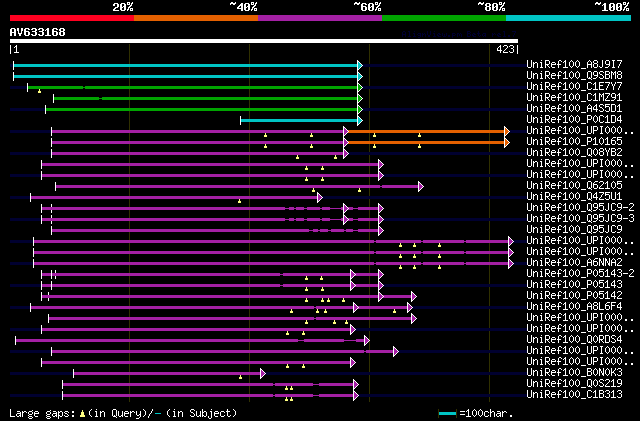Select the AV633168 query title
This screenshot has width=640, height=421.
38,32
